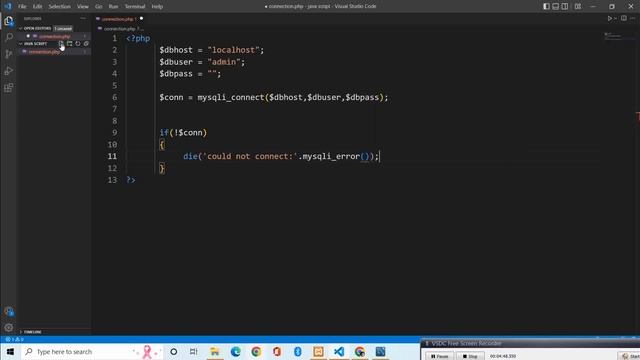640x360 pixels.
Task: Switch to Visual Studio Code taskbar icon
Action: (x=339, y=351)
